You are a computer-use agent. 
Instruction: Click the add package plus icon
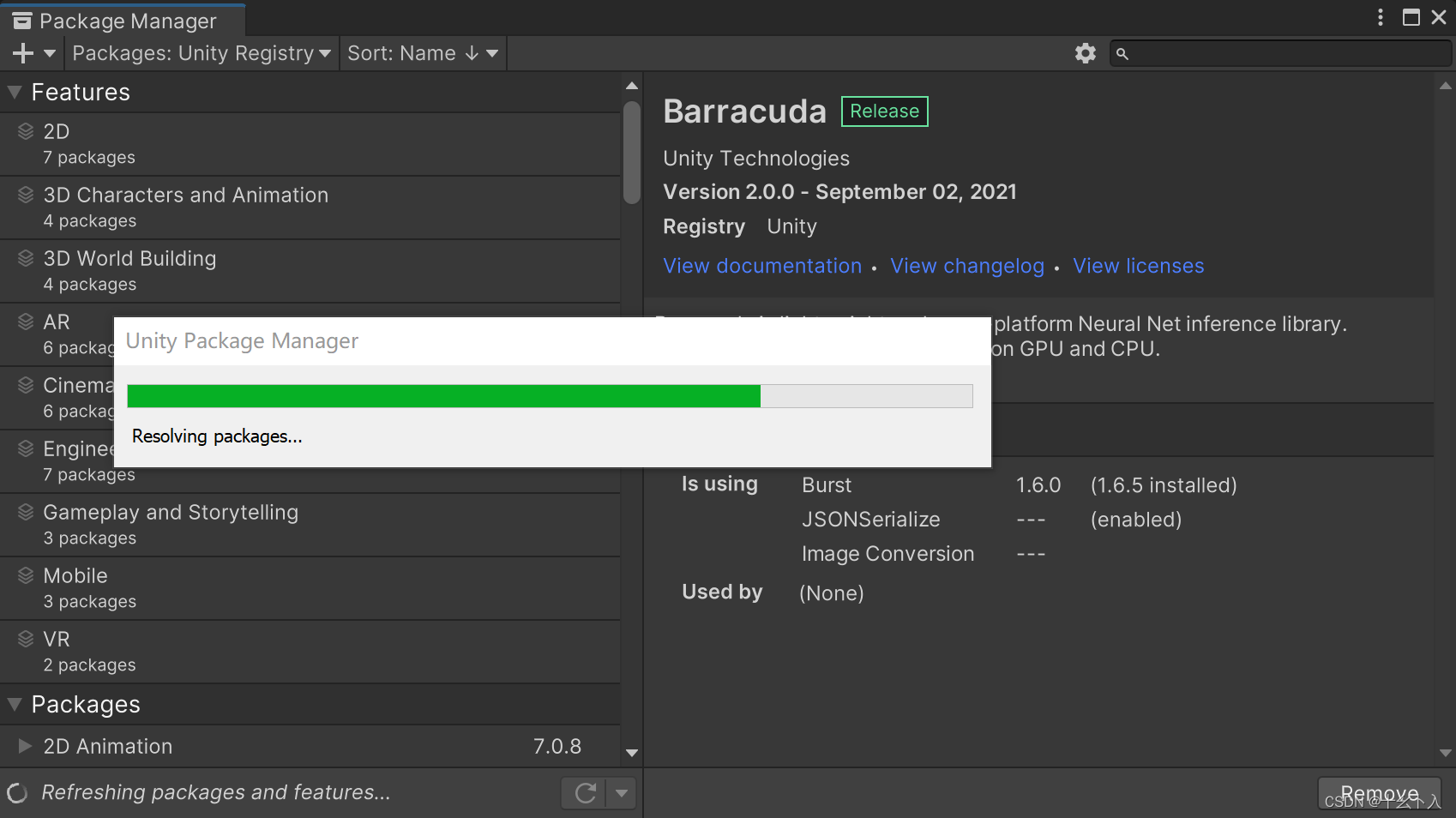(23, 53)
